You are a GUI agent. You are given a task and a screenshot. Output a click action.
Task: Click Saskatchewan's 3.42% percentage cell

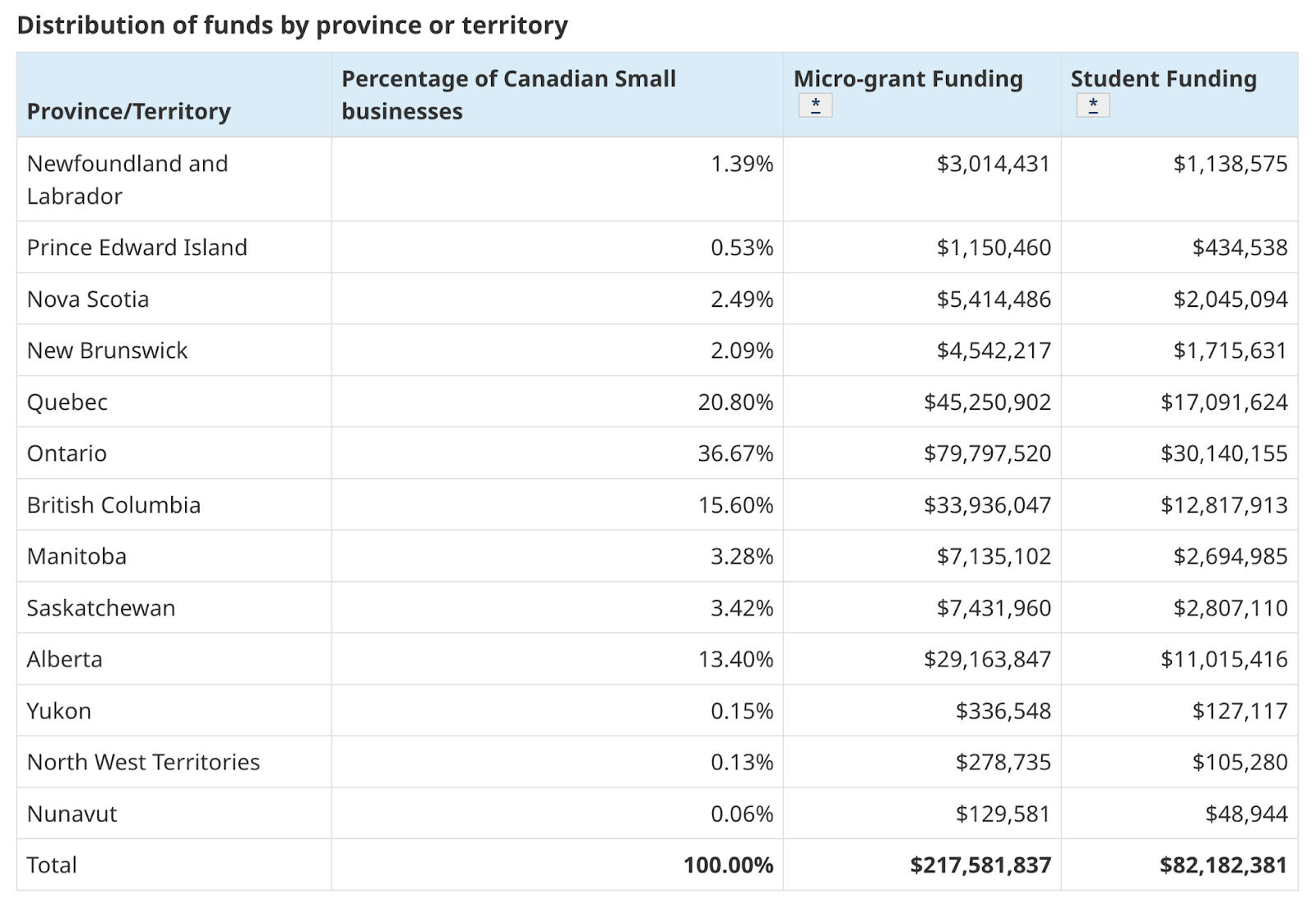[742, 608]
